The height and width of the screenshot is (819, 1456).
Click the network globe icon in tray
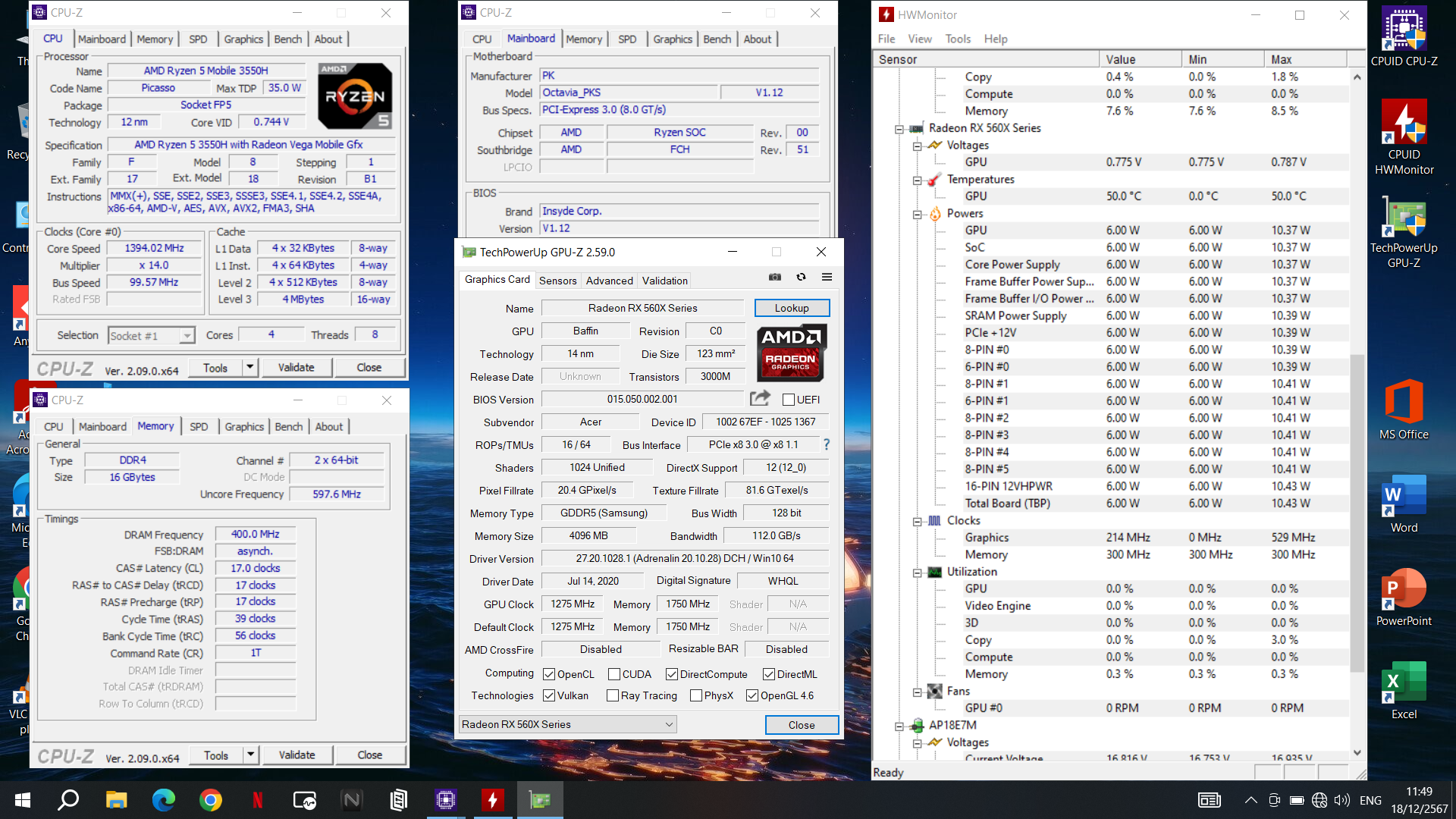click(1319, 800)
